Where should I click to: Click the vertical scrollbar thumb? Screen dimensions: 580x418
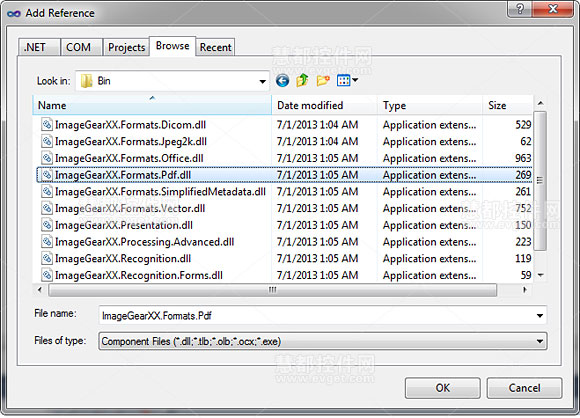[x=540, y=181]
